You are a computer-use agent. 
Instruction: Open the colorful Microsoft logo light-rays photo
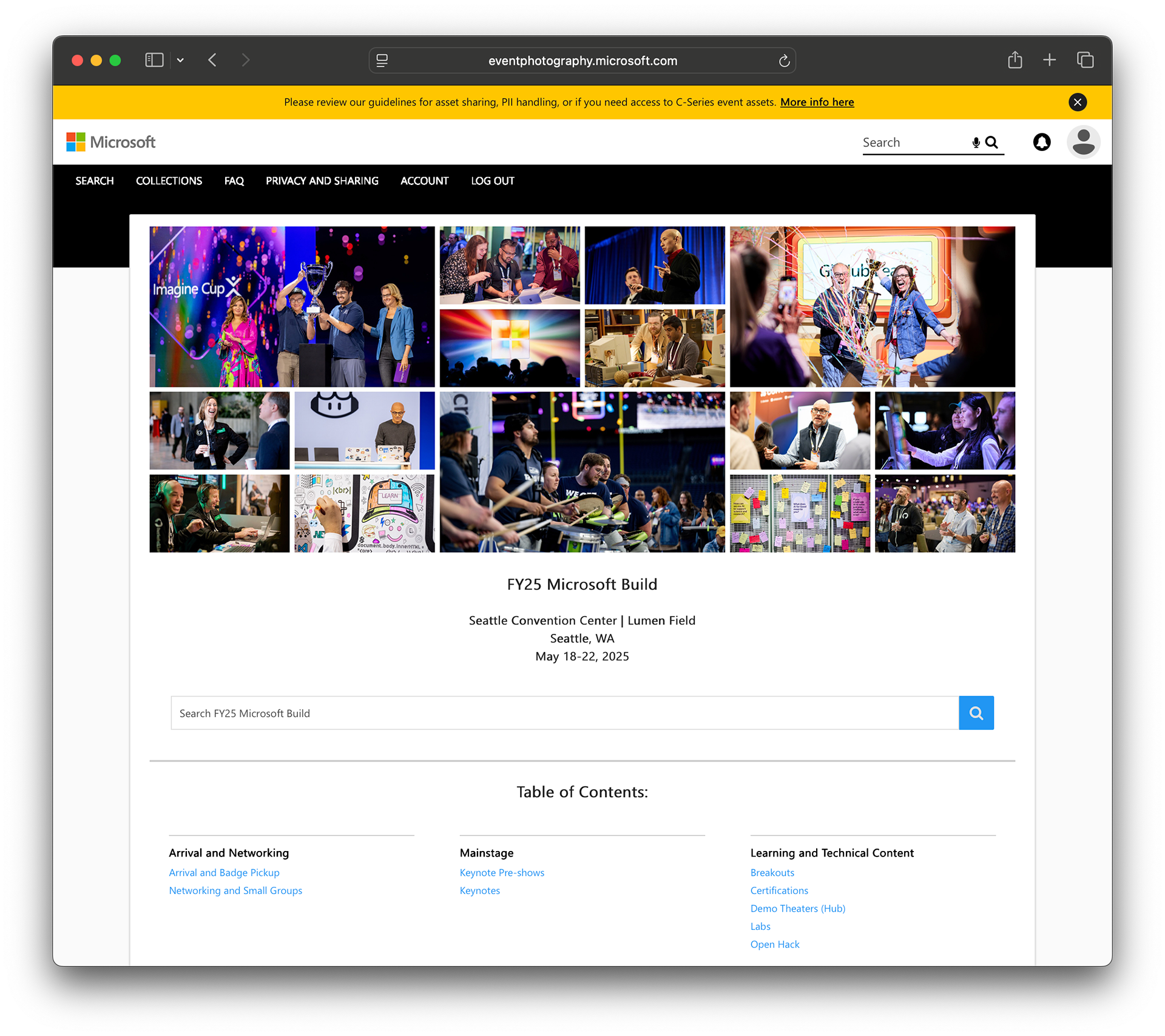tap(510, 348)
